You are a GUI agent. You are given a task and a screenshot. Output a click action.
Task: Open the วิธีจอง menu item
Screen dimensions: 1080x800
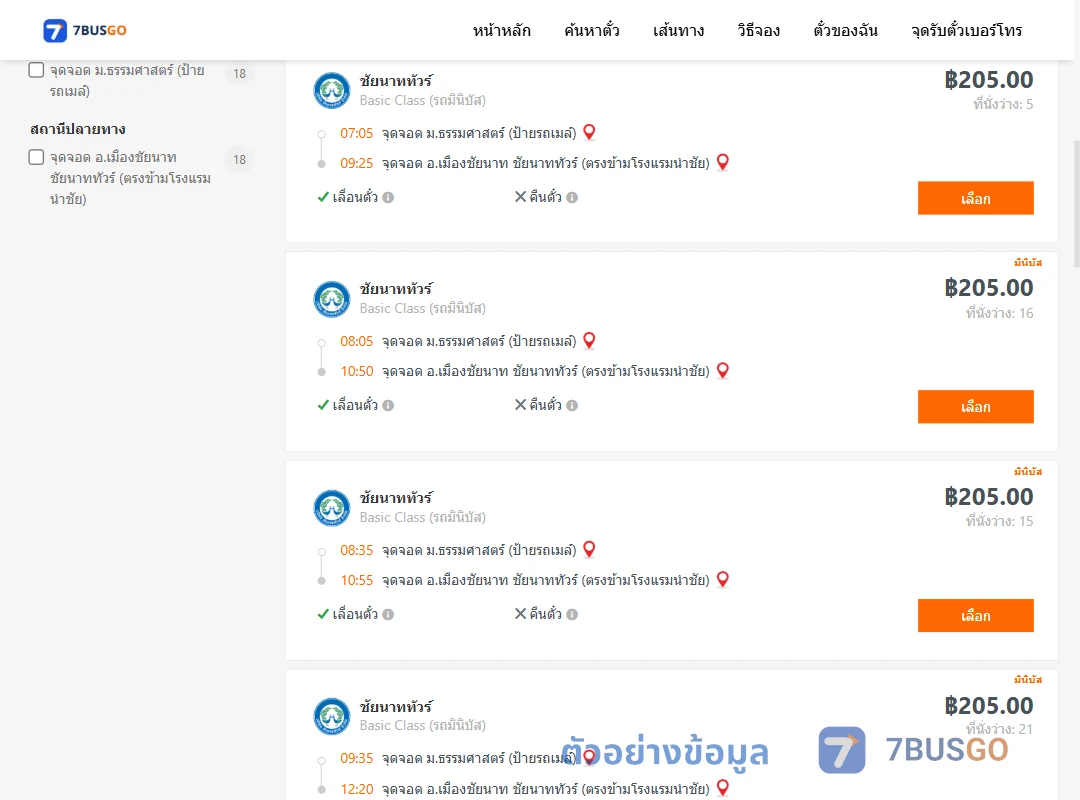[758, 30]
